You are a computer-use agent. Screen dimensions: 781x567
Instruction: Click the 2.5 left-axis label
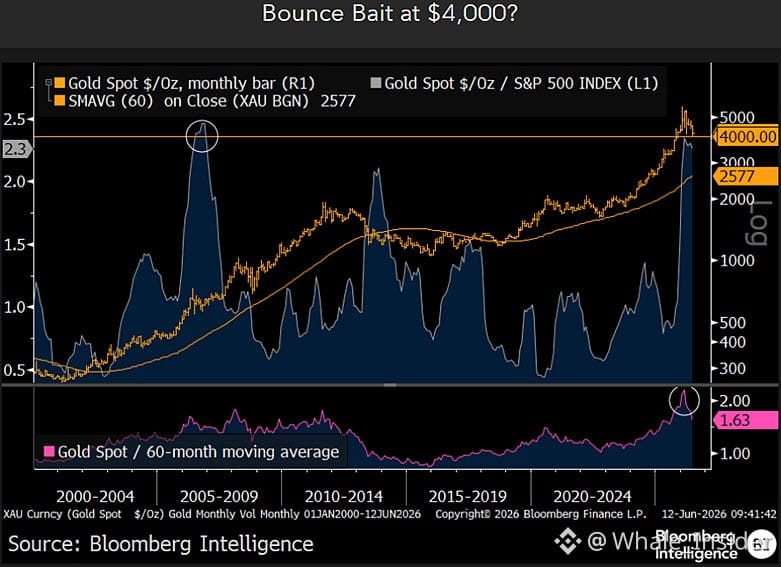point(14,119)
